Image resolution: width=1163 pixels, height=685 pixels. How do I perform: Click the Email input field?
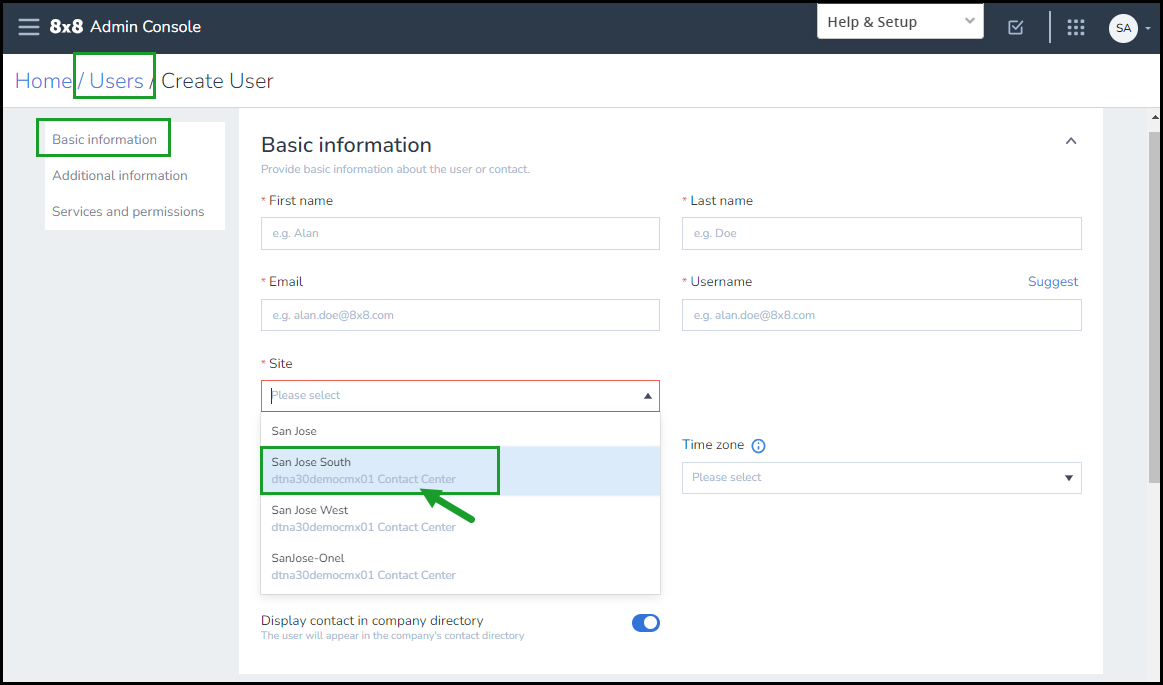click(460, 315)
